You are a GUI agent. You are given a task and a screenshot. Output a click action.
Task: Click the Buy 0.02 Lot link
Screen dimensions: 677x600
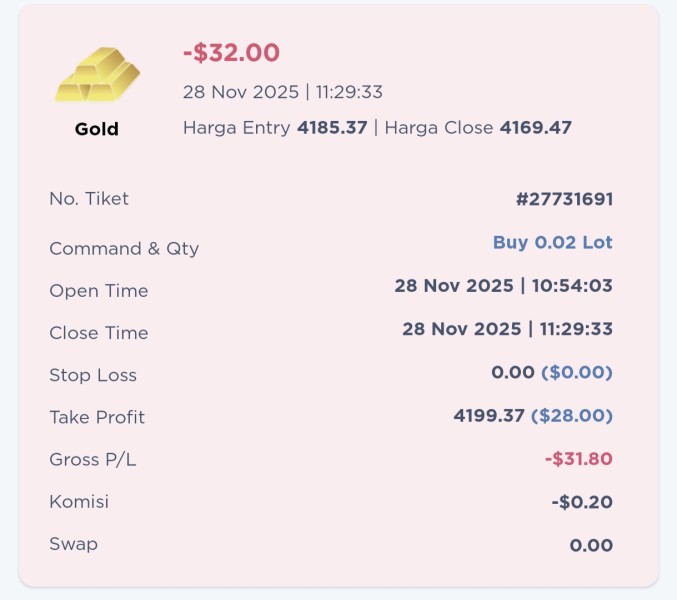click(x=552, y=242)
